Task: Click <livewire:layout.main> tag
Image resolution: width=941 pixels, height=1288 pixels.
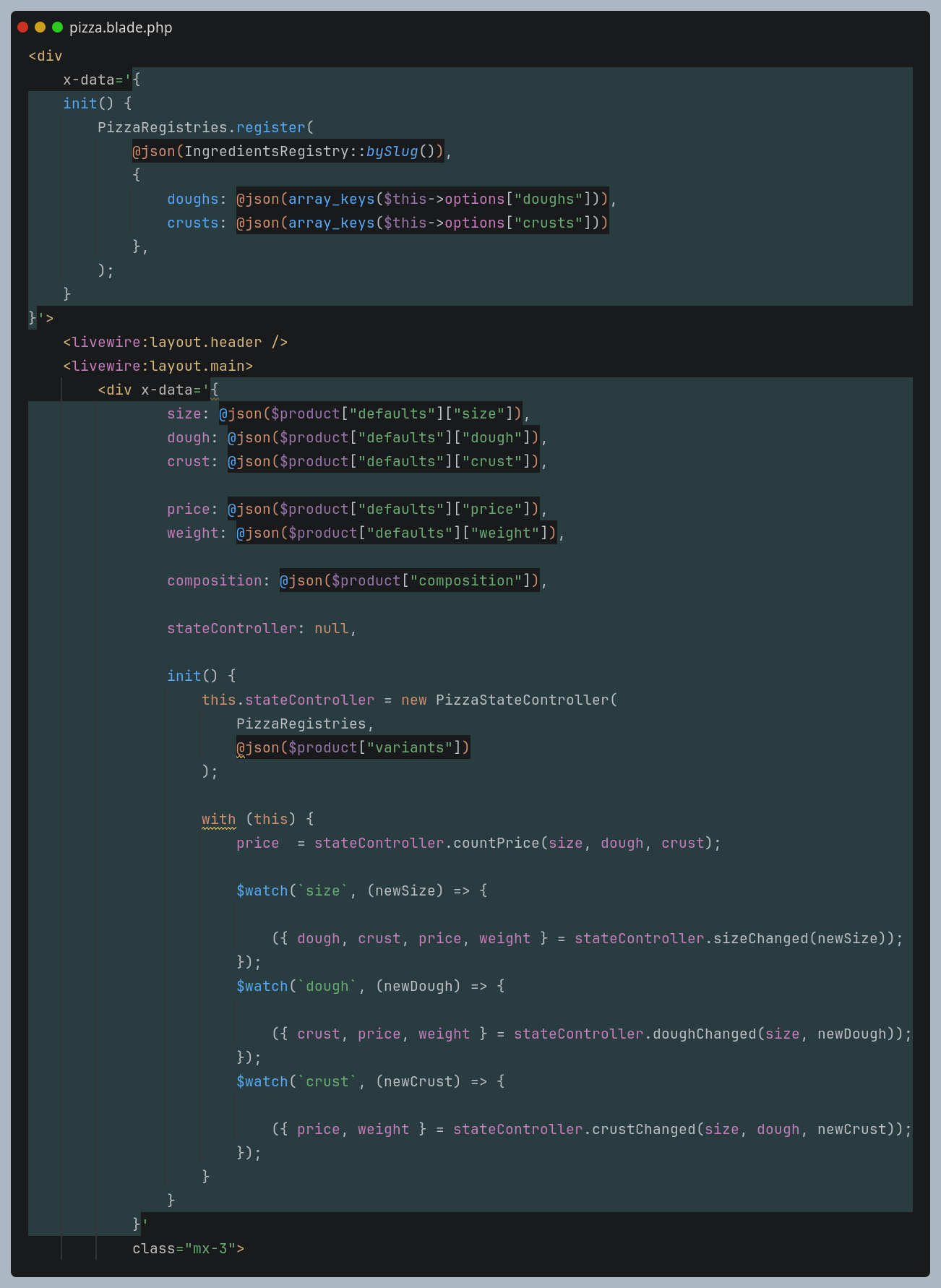Action: [x=158, y=366]
